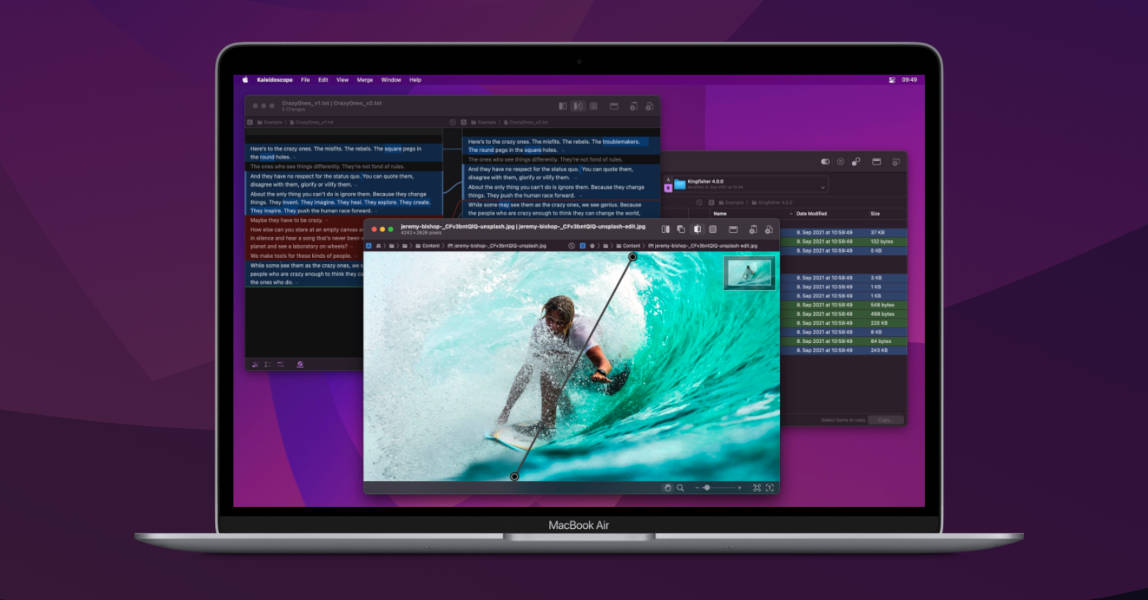Click highlighted word 'troublemakers' in right text pane
Viewport: 1148px width, 600px height.
621,142
